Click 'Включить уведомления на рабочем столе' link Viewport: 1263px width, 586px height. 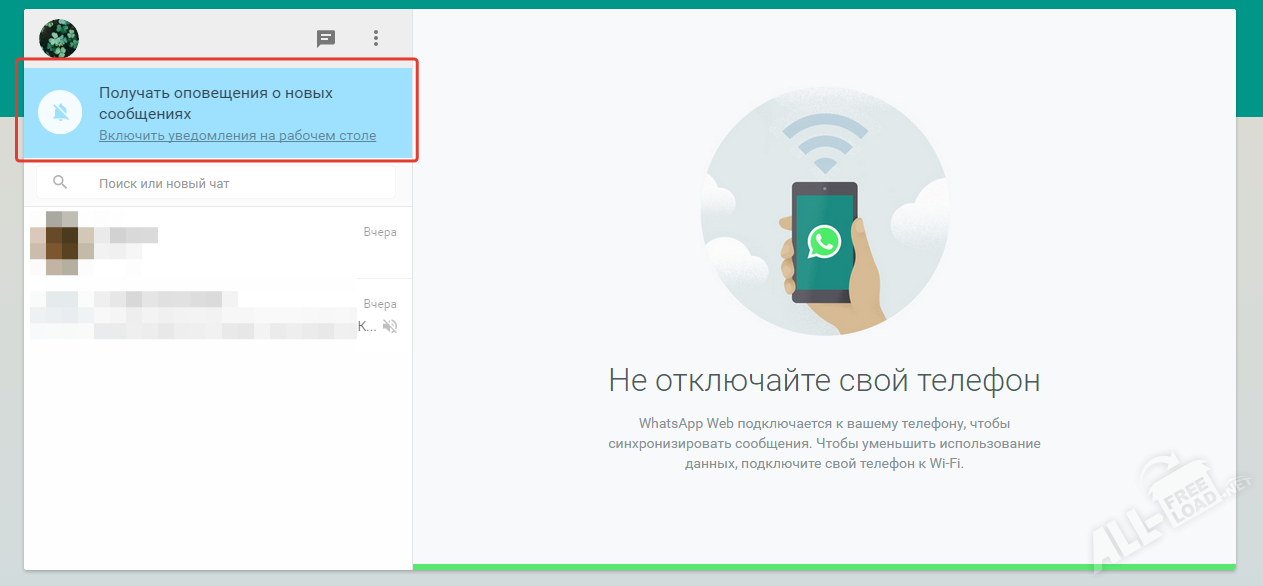[238, 135]
